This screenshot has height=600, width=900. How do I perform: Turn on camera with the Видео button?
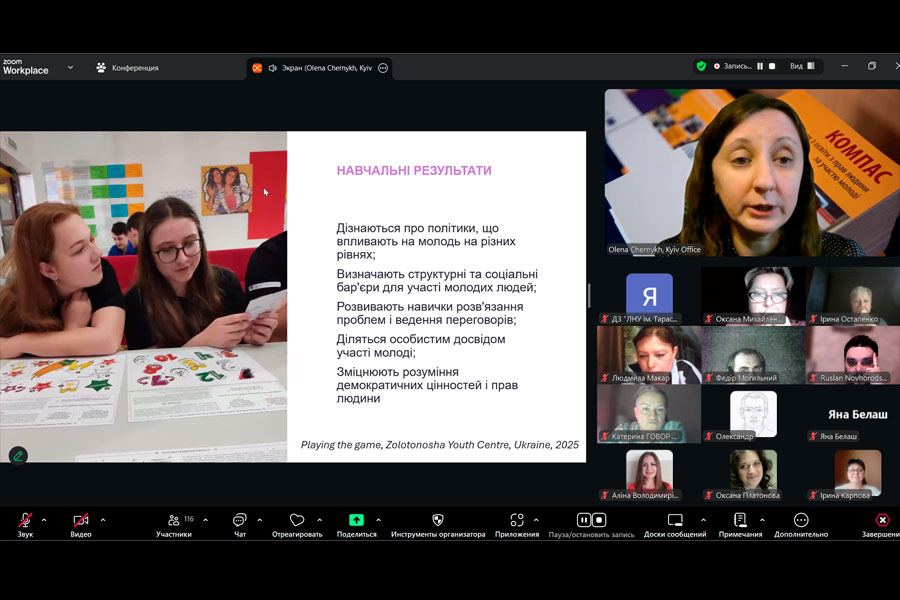pos(80,521)
